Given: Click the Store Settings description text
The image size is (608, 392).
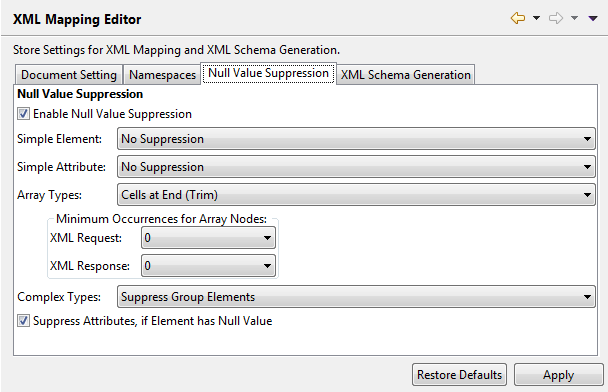Looking at the screenshot, I should tap(176, 50).
